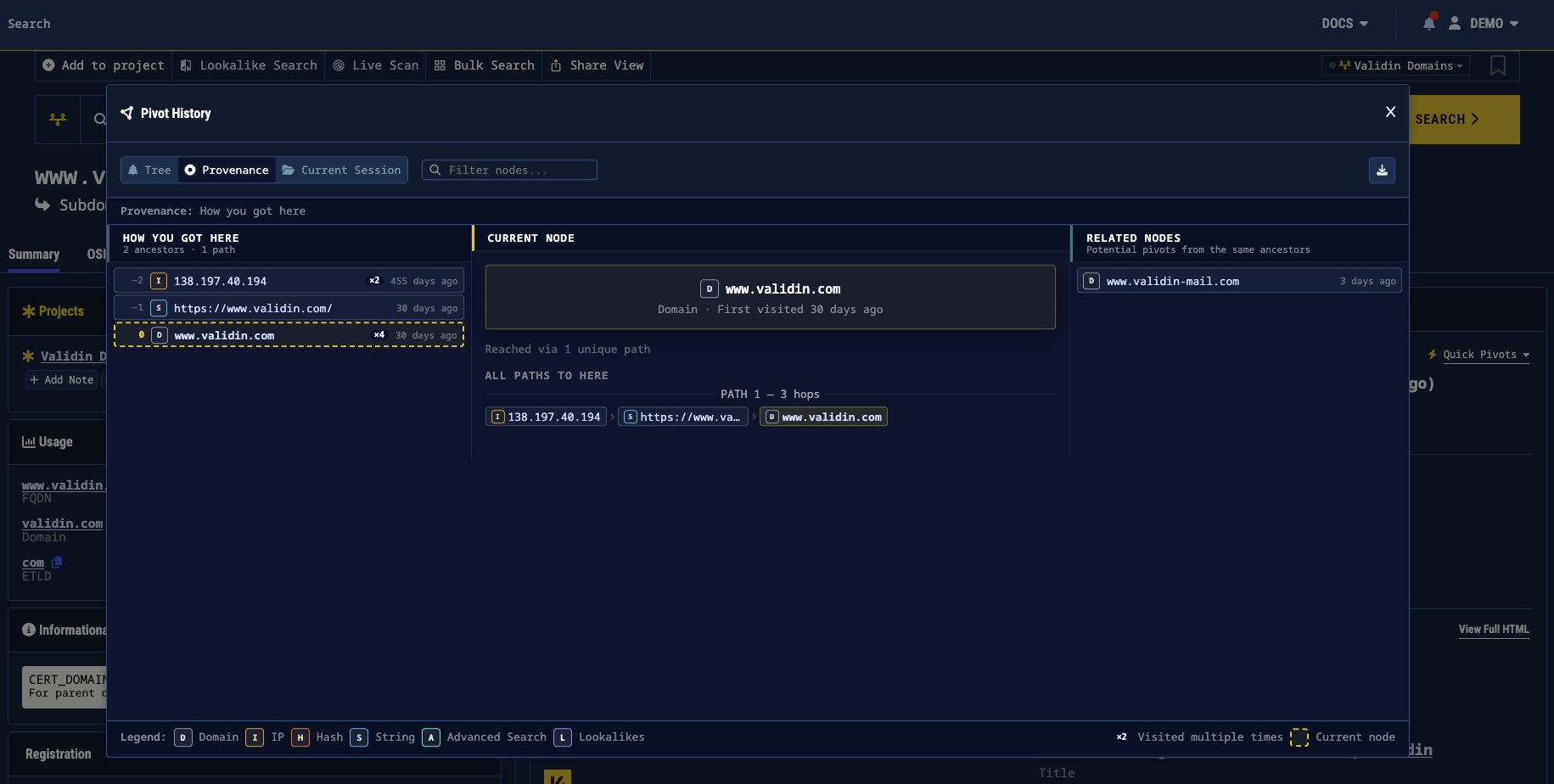1554x784 pixels.
Task: Switch to Current Session view
Action: [341, 170]
